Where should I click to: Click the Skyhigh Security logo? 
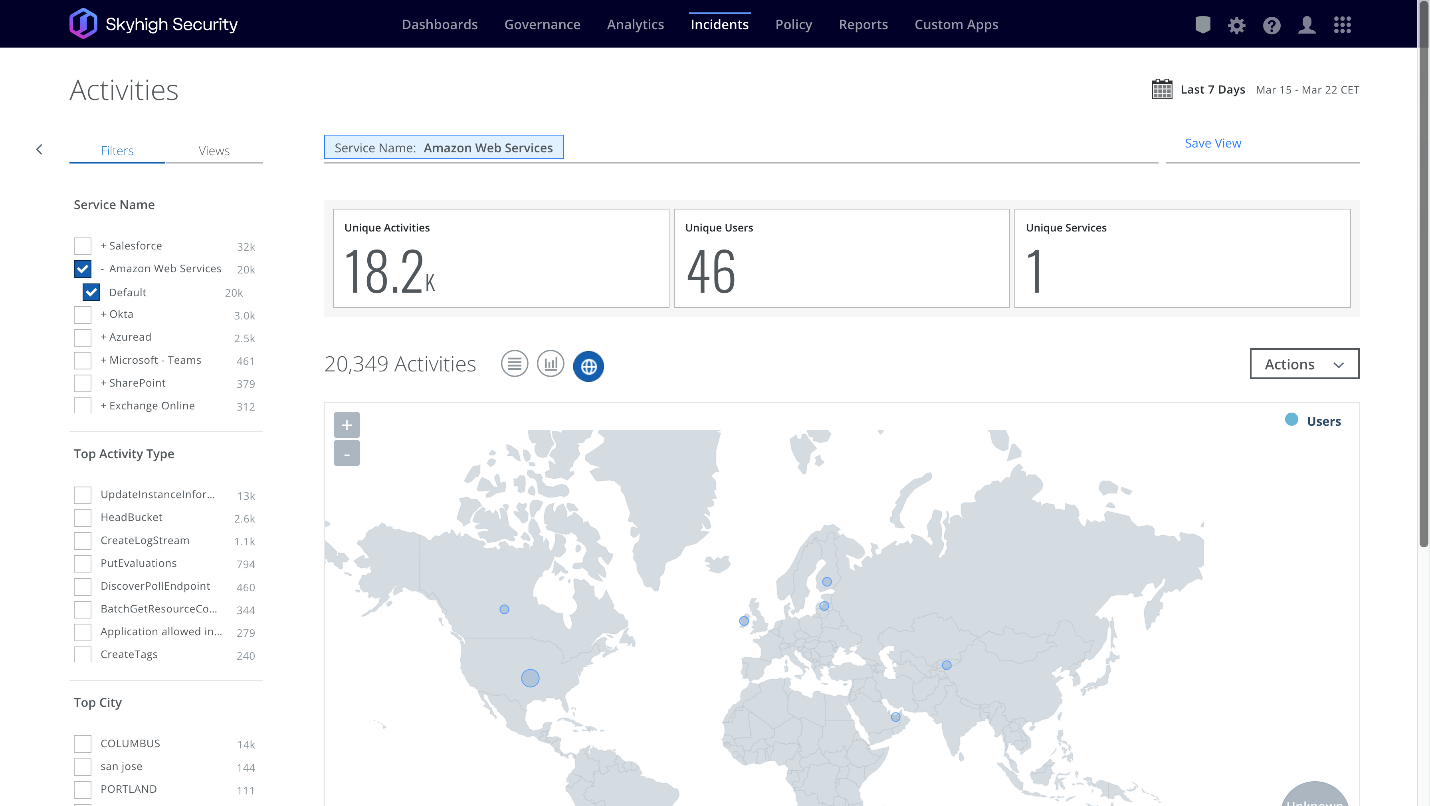153,24
